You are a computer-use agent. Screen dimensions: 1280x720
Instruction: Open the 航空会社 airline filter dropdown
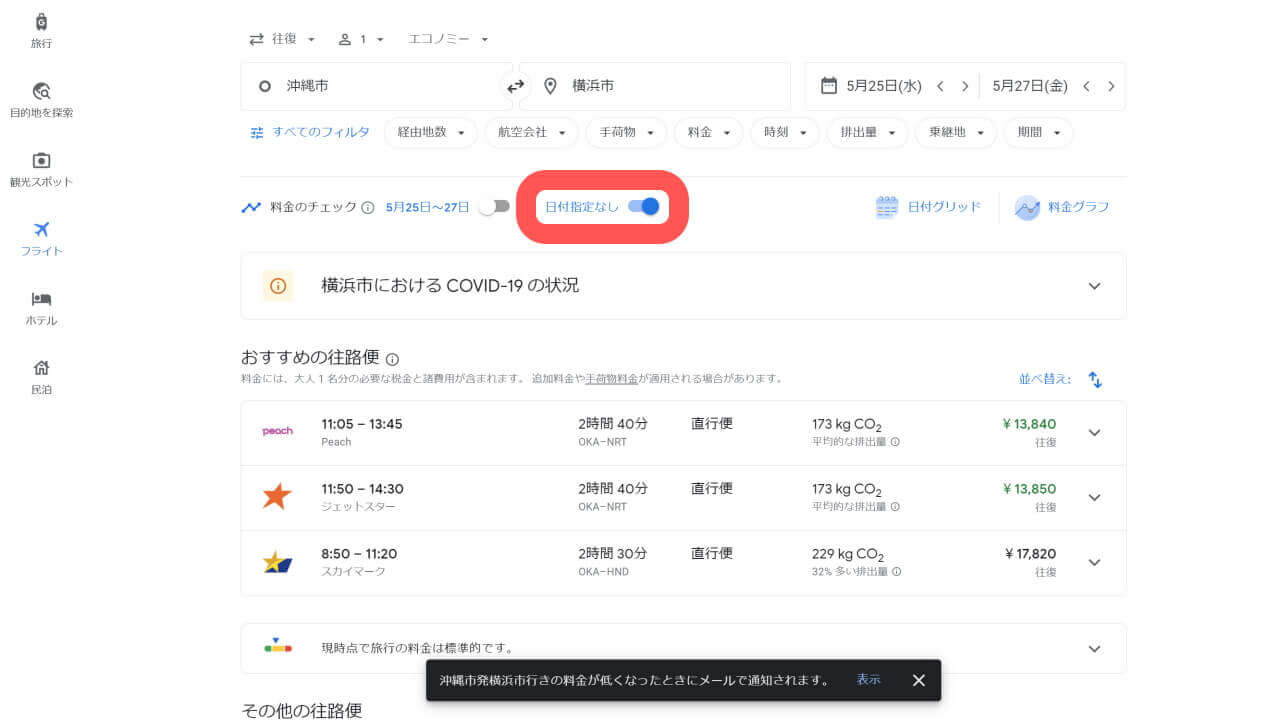click(x=531, y=133)
